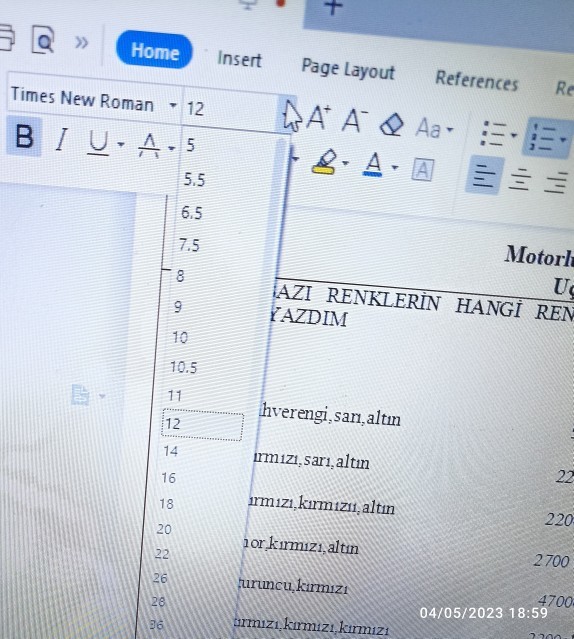Clear formatting with the eraser icon
The image size is (574, 639).
pos(391,124)
